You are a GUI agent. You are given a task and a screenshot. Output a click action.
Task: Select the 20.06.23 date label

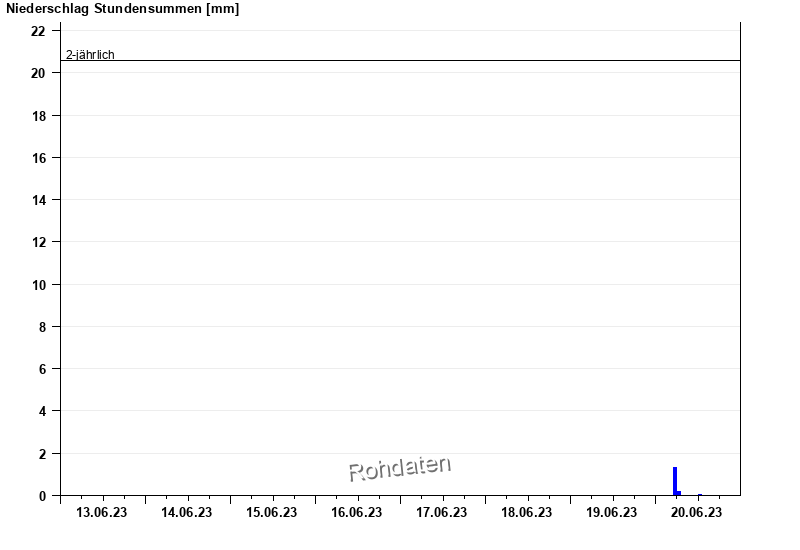tap(697, 513)
